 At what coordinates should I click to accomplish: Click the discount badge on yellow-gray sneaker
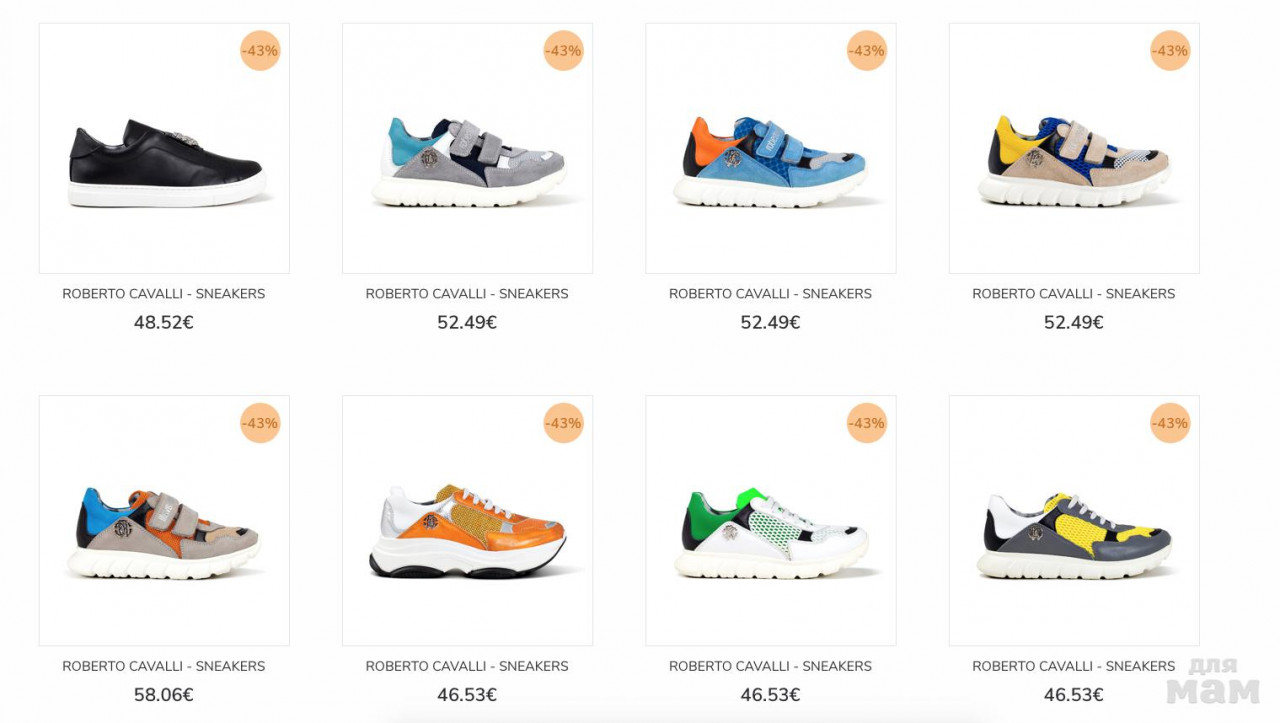[x=1170, y=423]
